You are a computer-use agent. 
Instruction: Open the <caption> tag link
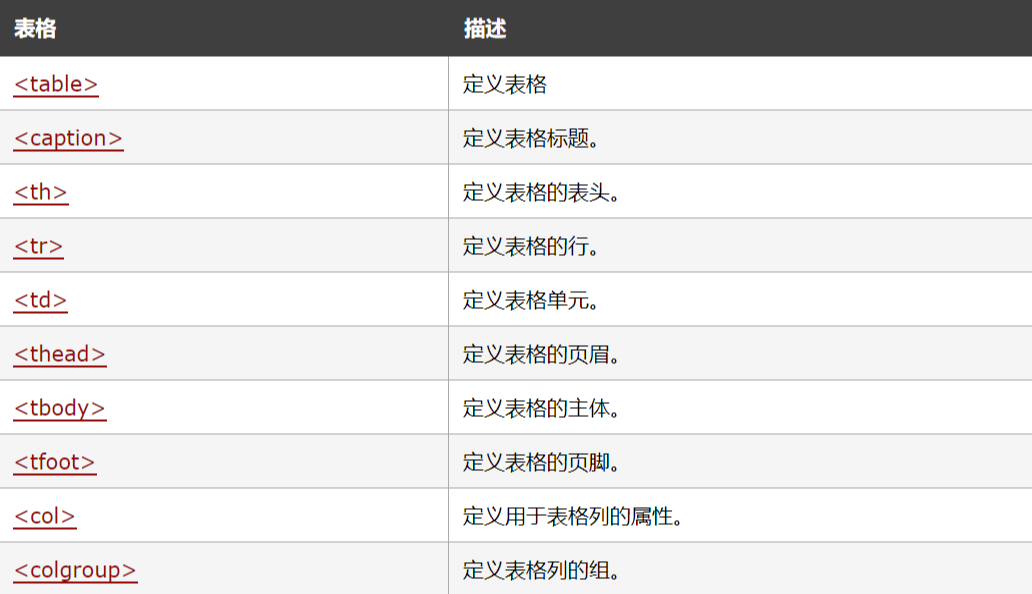68,138
